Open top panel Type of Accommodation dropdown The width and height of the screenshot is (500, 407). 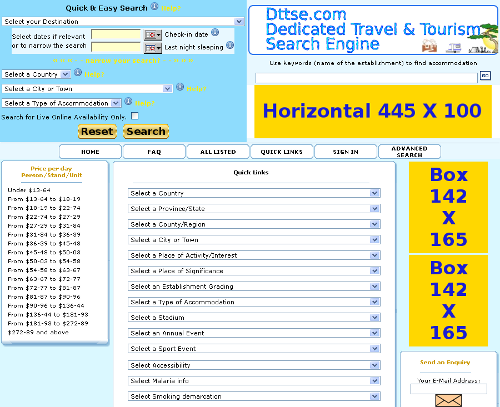(61, 103)
